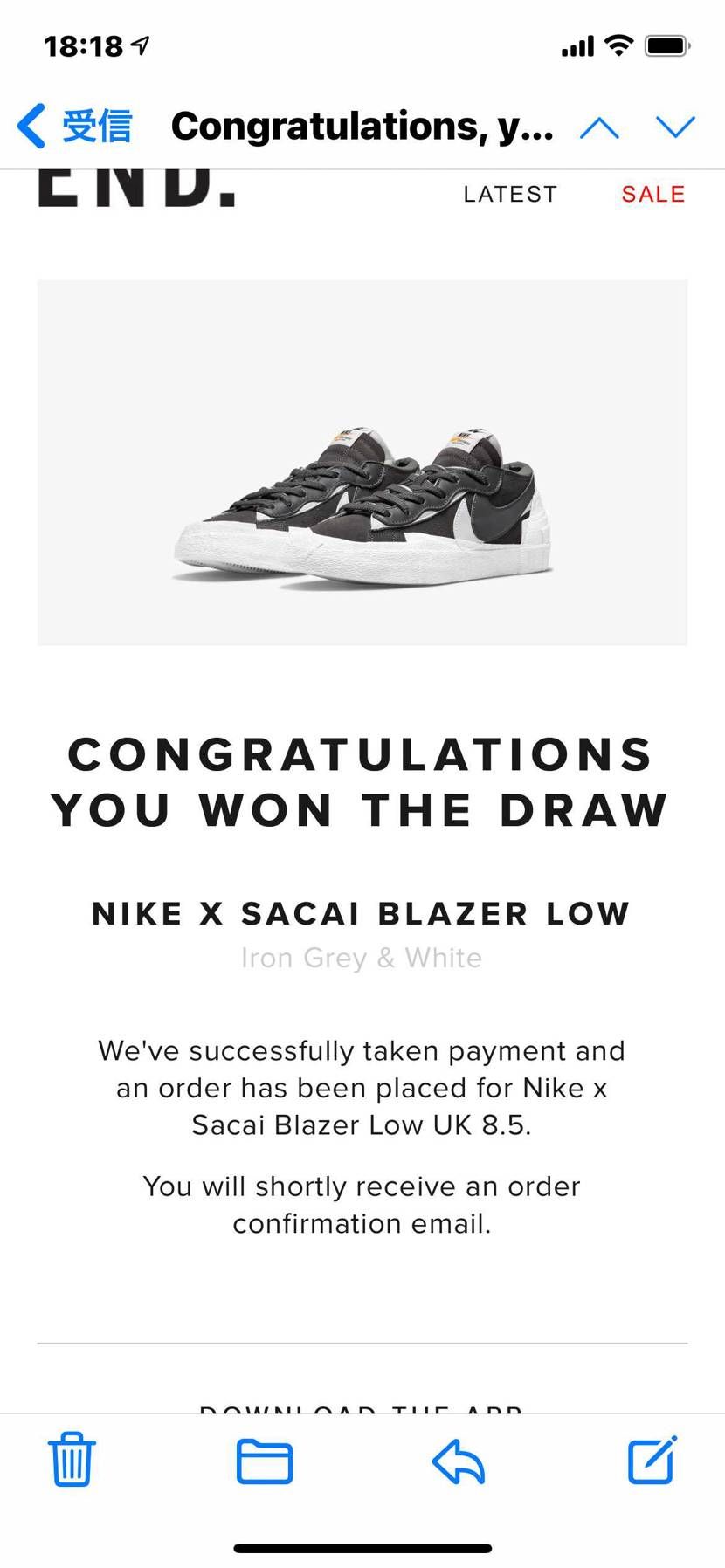Screen dimensions: 725x1568
Task: Tap the partially visible DOWNLOAD THE APP text
Action: click(x=362, y=1408)
